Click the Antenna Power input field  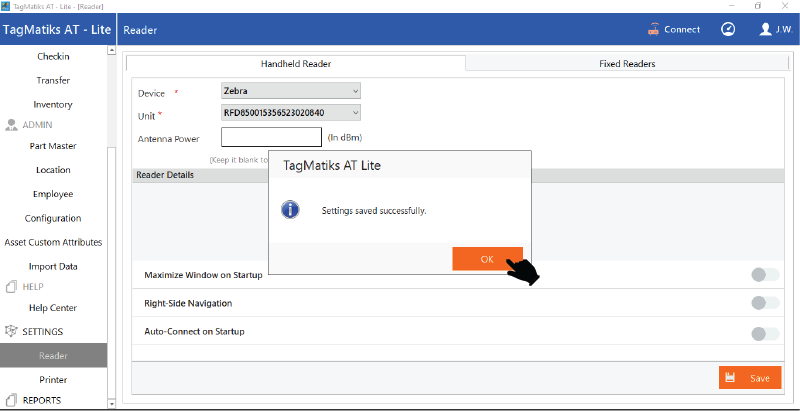point(271,137)
